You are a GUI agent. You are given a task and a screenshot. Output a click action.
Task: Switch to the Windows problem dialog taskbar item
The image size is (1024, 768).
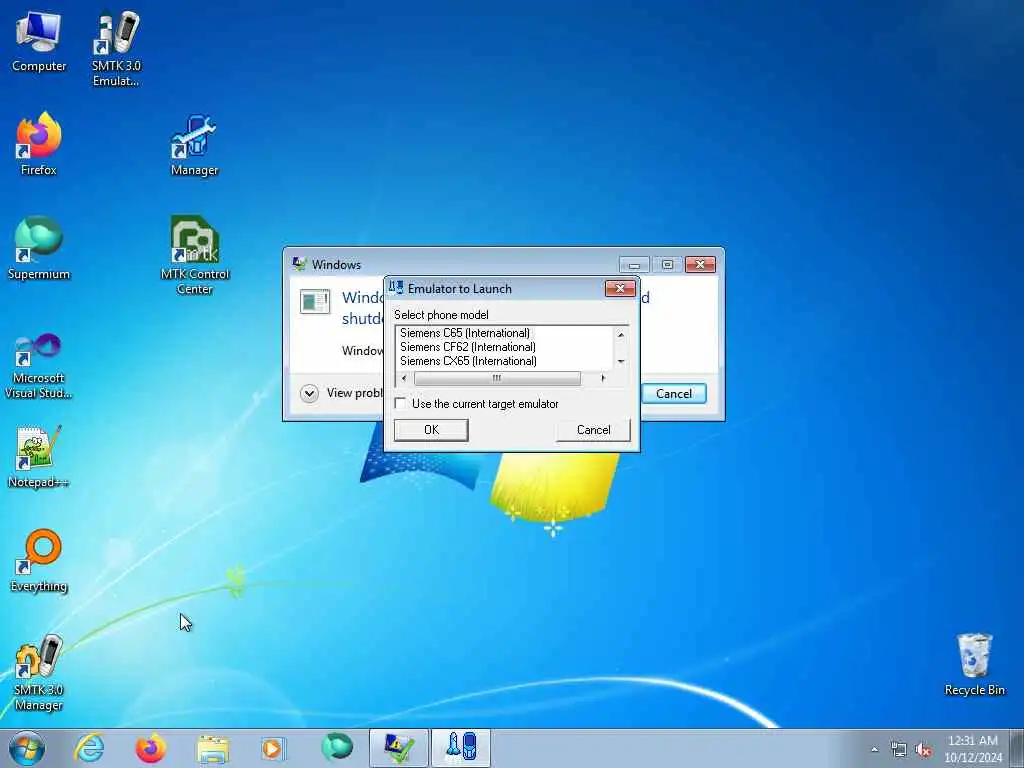pyautogui.click(x=398, y=748)
